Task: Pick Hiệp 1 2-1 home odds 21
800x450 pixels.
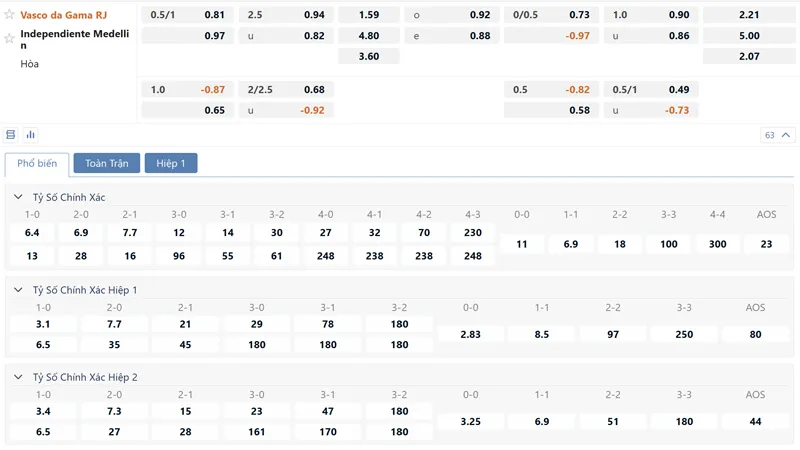Action: click(185, 324)
